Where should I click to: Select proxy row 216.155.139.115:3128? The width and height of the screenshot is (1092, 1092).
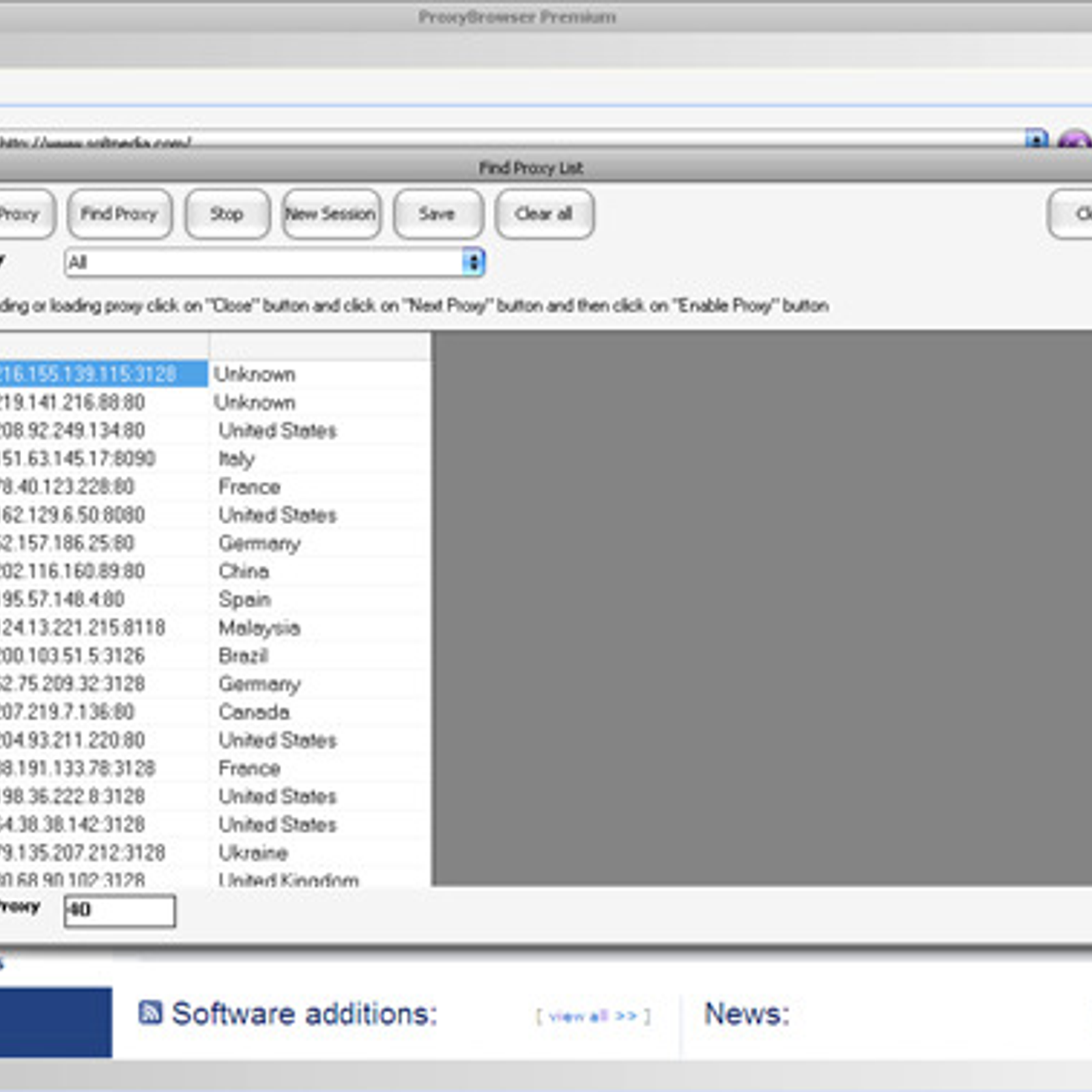tap(215, 374)
